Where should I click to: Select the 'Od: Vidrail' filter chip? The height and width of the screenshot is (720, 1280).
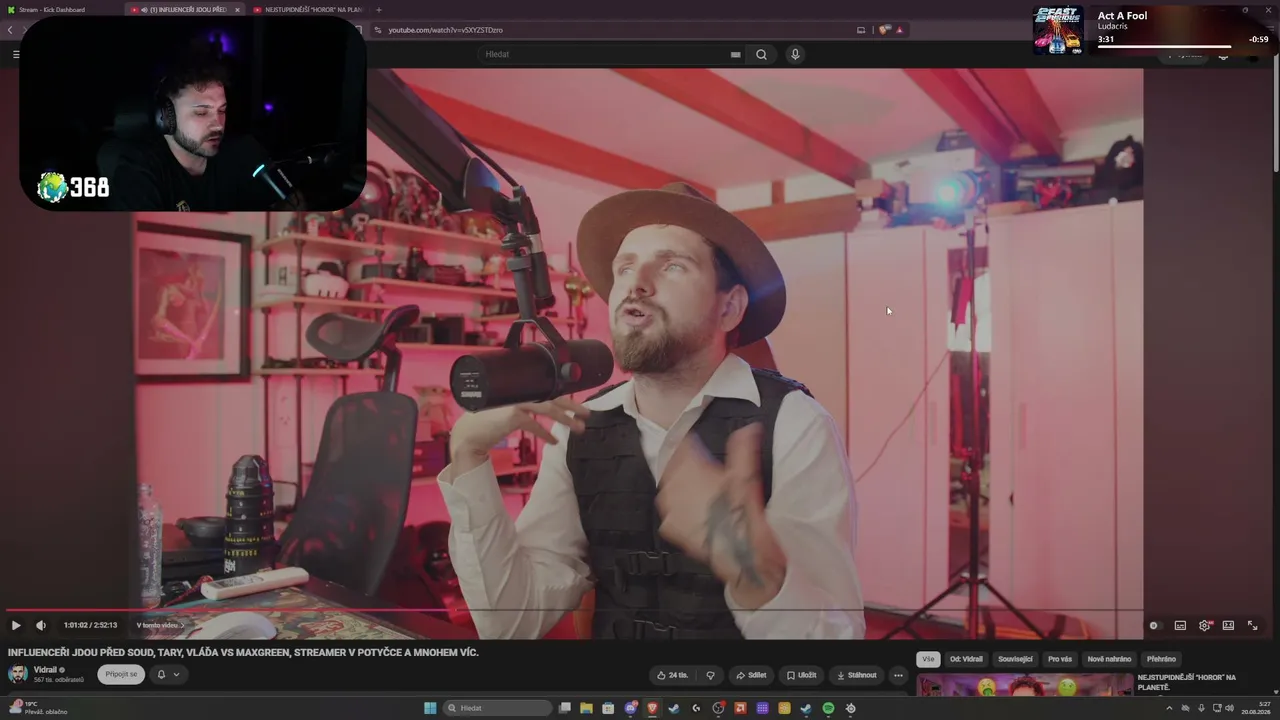pos(966,659)
